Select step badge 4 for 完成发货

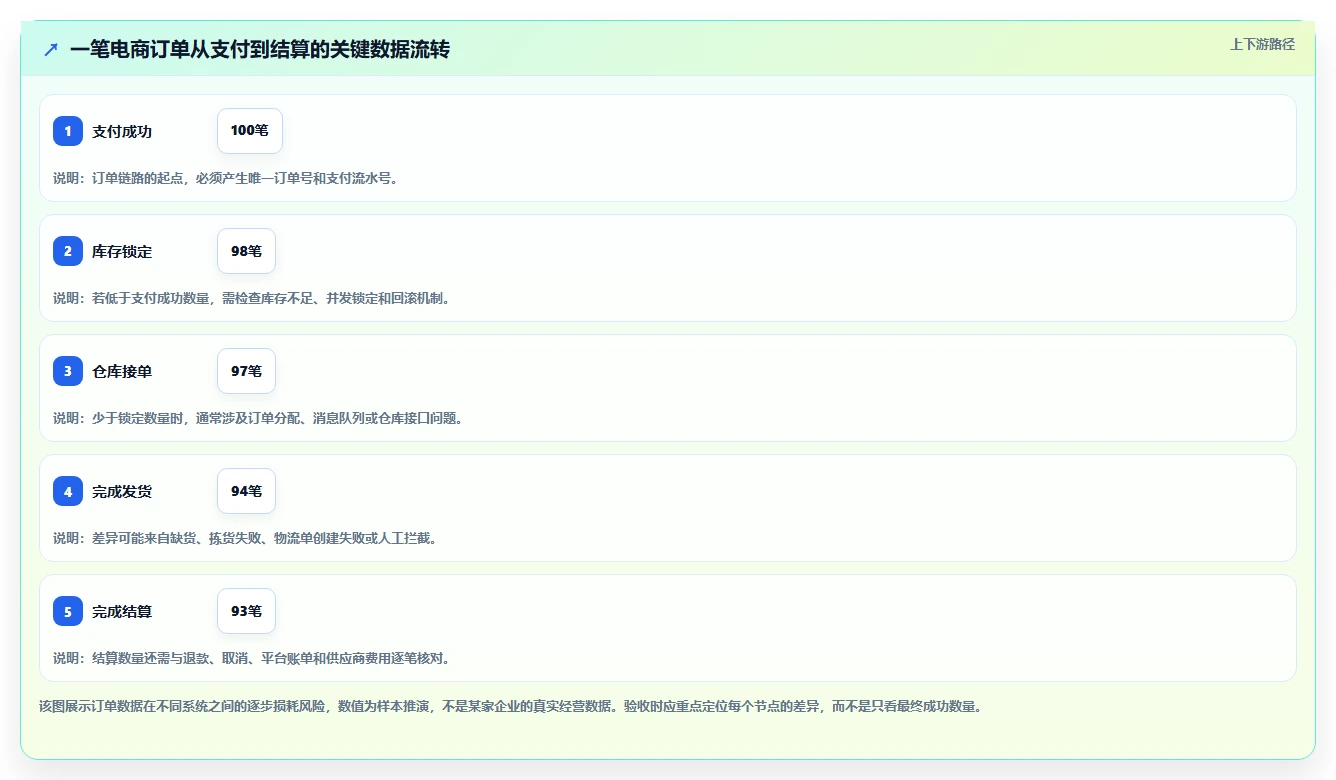tap(68, 491)
